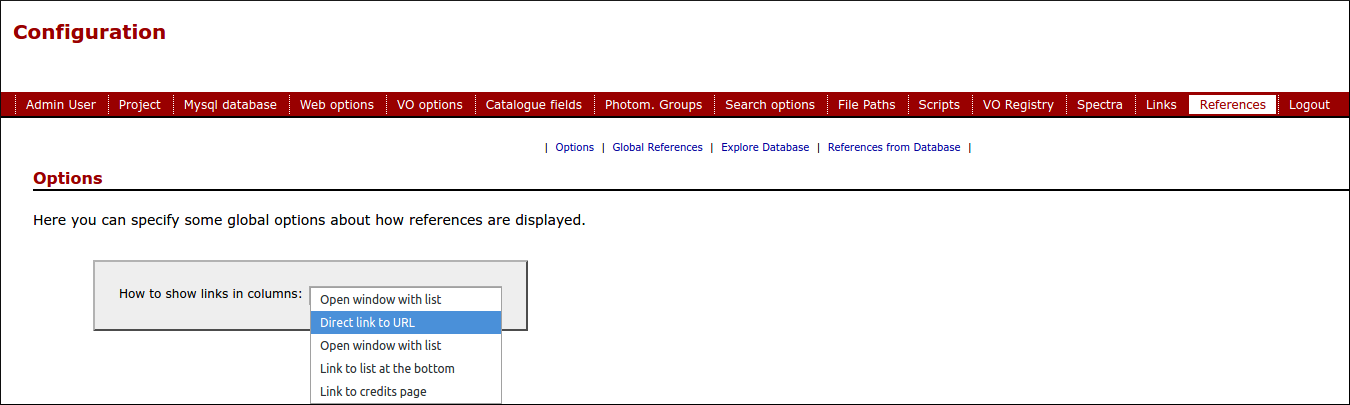Click Logout in the navigation bar
This screenshot has height=405, width=1350.
tap(1309, 104)
